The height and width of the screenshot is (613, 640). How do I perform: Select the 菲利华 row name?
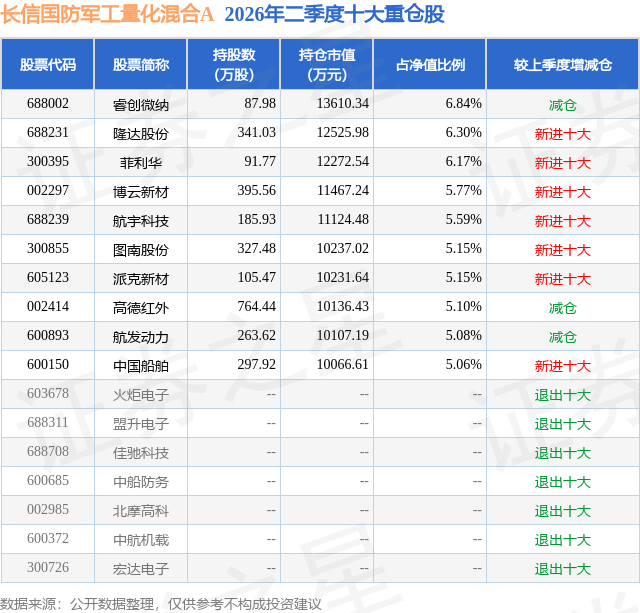(141, 162)
